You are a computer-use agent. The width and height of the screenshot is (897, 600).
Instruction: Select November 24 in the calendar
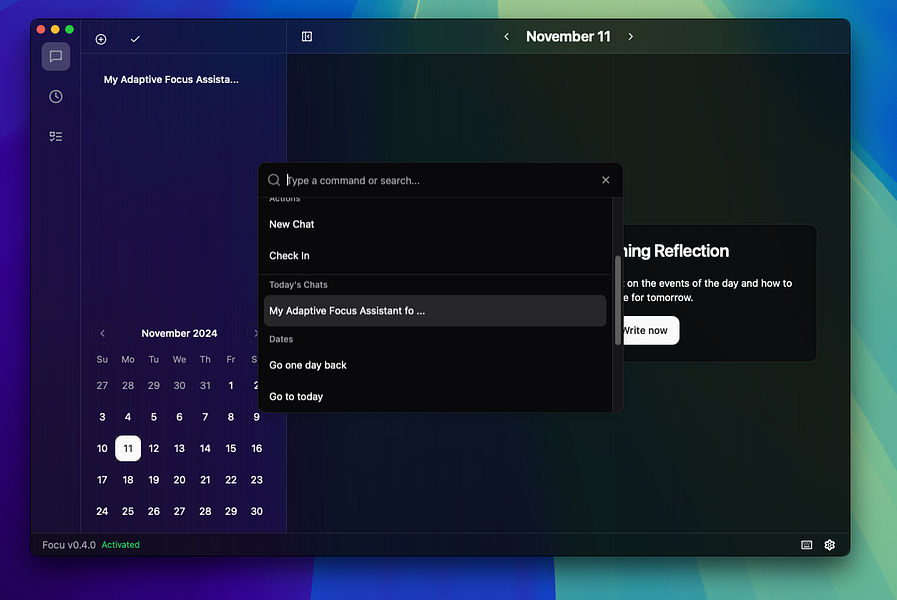click(x=102, y=511)
